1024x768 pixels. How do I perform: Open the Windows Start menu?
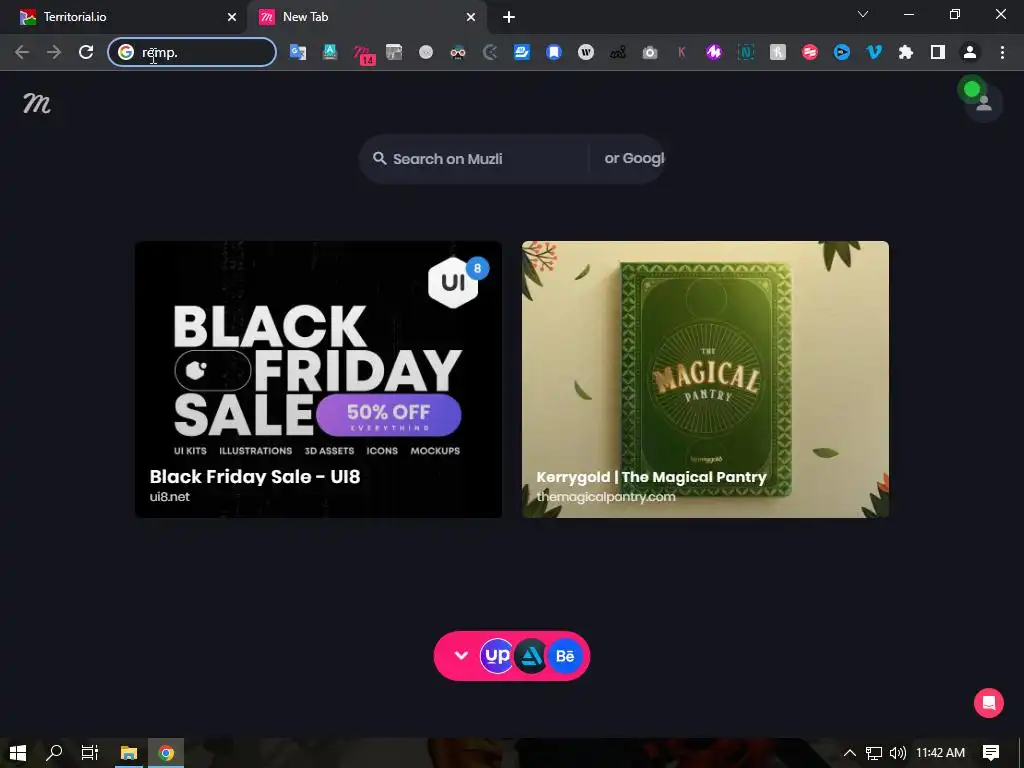coord(18,753)
